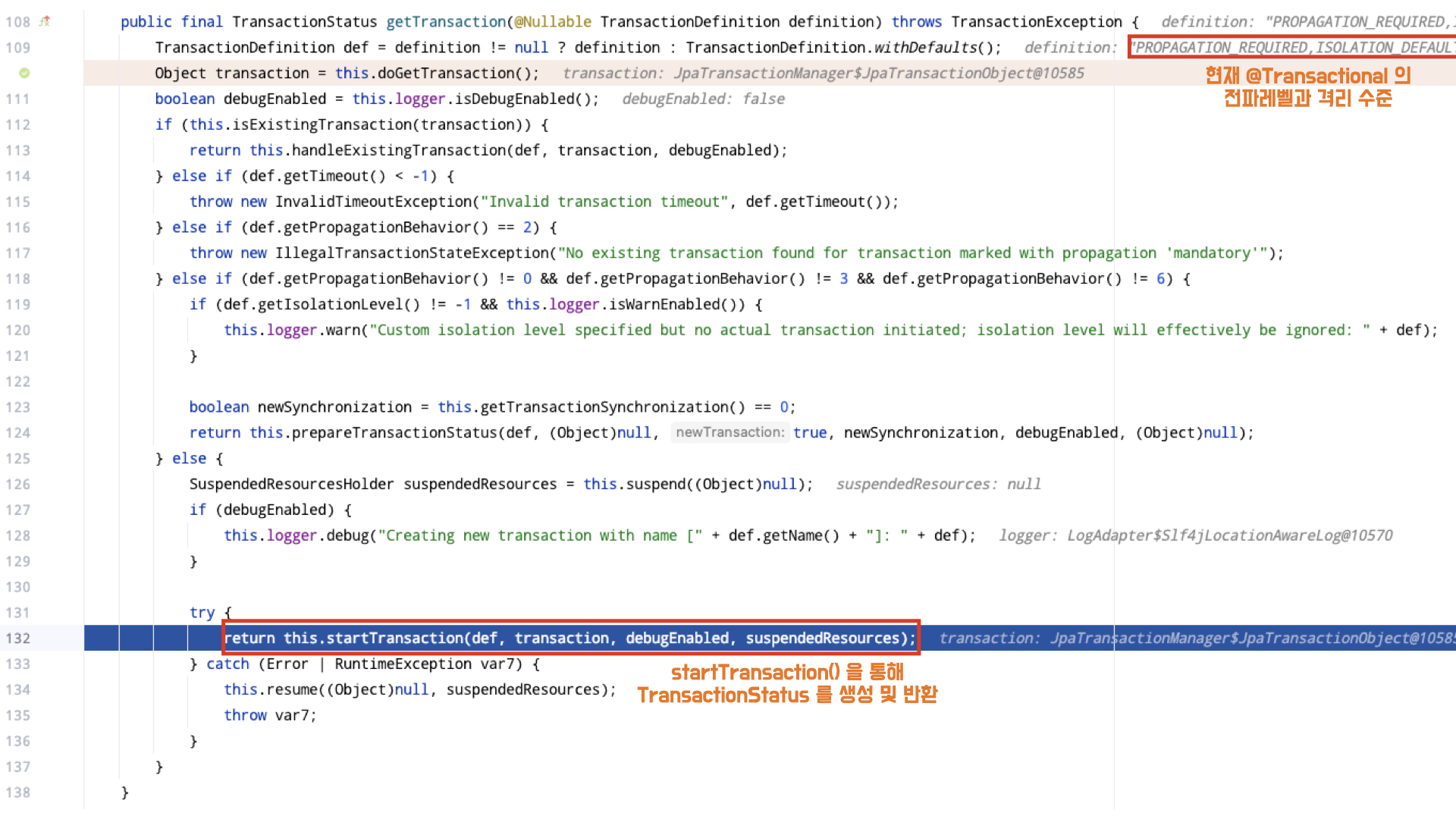Viewport: 1456px width, 819px height.
Task: Click the InvalidTimeoutException class name
Action: point(373,202)
